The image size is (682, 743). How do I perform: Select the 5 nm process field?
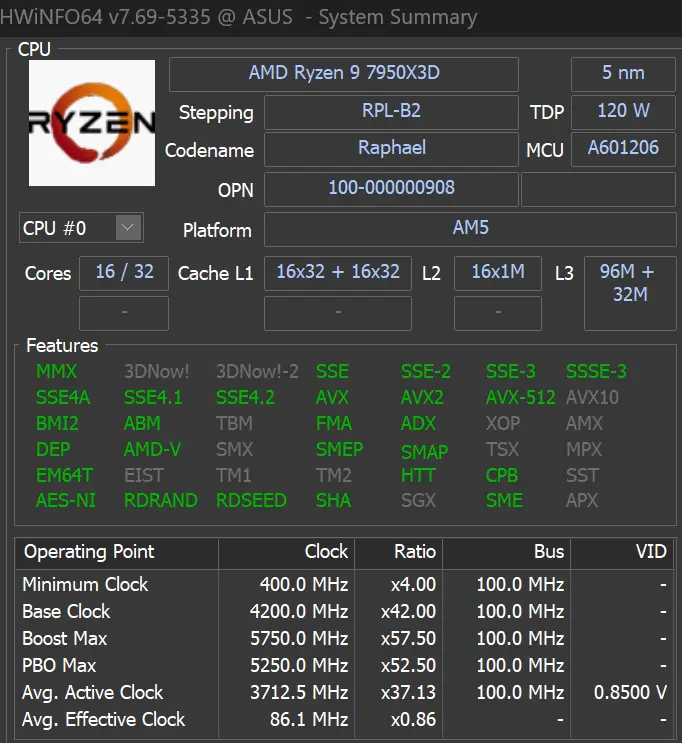click(623, 74)
